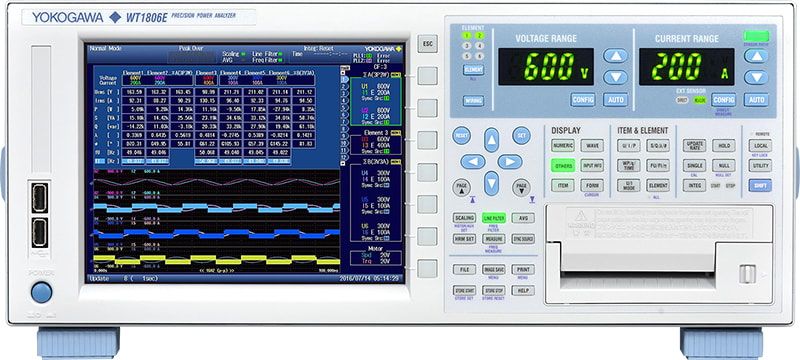800x360 pixels.
Task: Tap ELEMENT key in Item & Element group
Action: [658, 186]
